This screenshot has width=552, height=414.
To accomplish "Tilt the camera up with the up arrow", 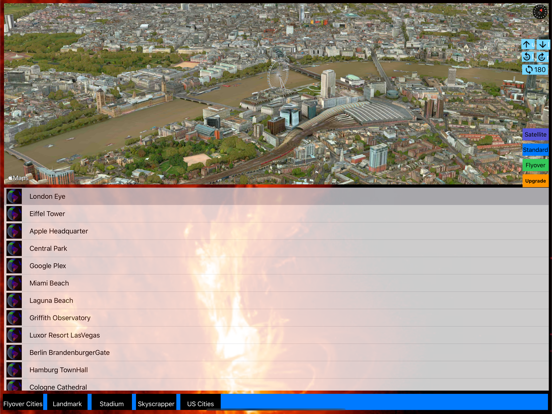I will pos(527,45).
